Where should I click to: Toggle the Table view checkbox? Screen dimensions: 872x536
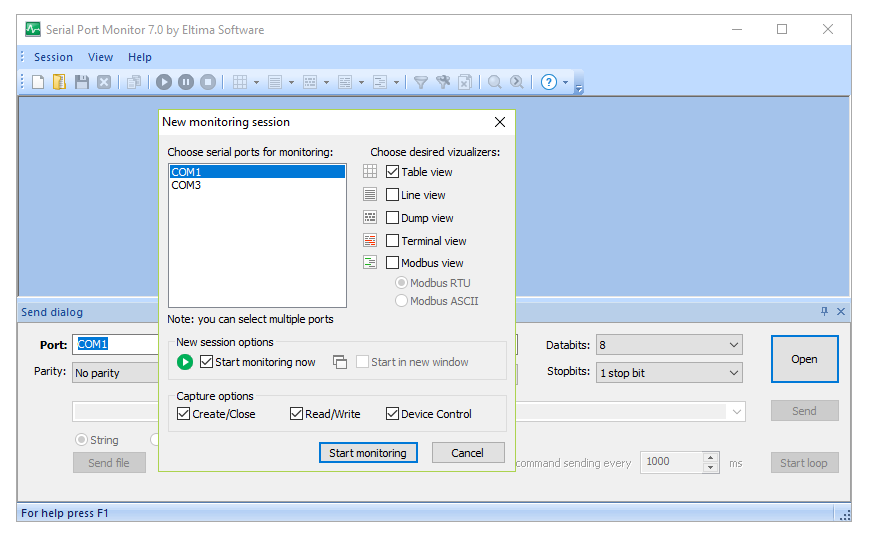(x=392, y=172)
